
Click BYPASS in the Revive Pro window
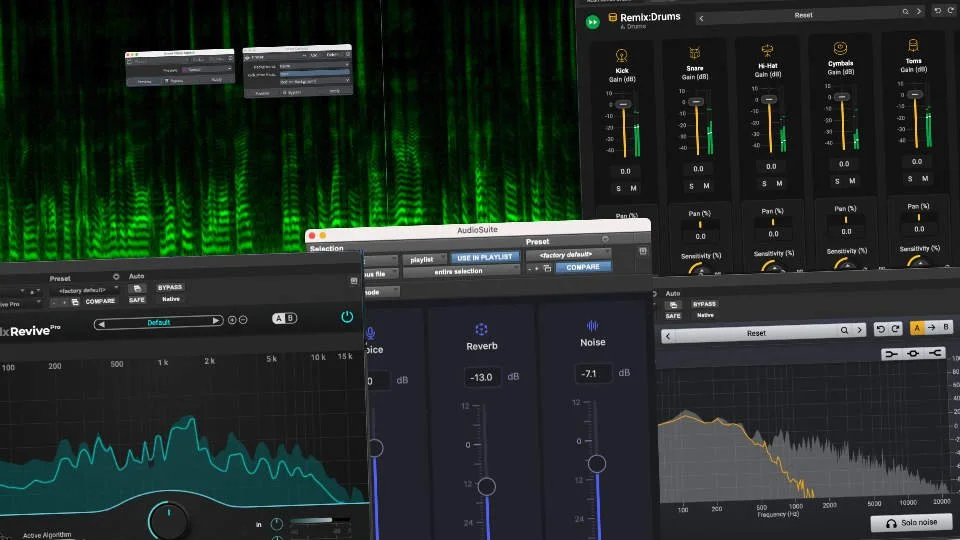(170, 287)
